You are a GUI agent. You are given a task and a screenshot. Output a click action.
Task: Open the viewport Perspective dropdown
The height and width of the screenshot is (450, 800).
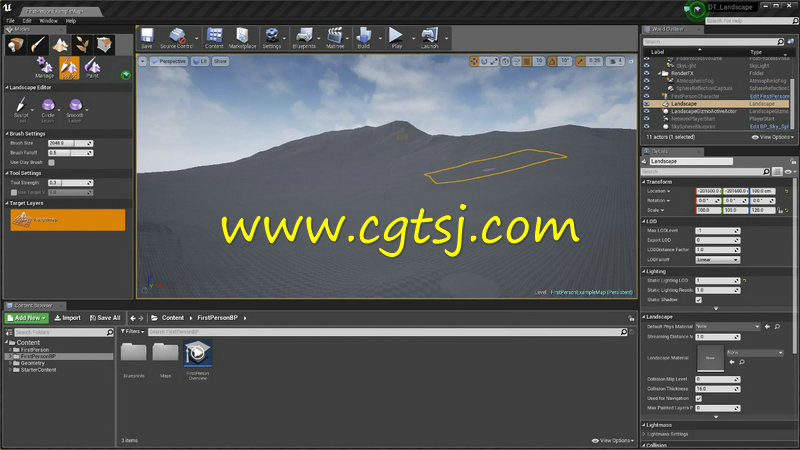169,61
